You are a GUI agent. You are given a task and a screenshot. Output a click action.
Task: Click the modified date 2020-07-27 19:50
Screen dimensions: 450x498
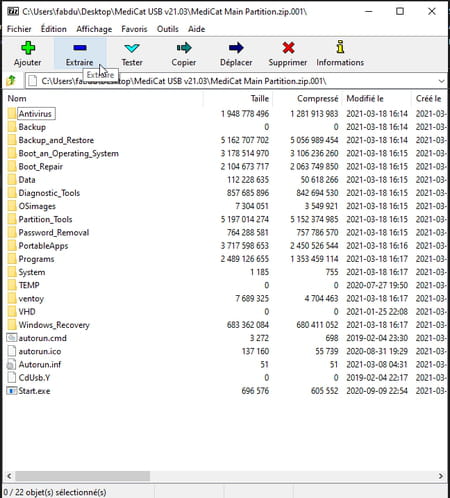click(x=377, y=285)
